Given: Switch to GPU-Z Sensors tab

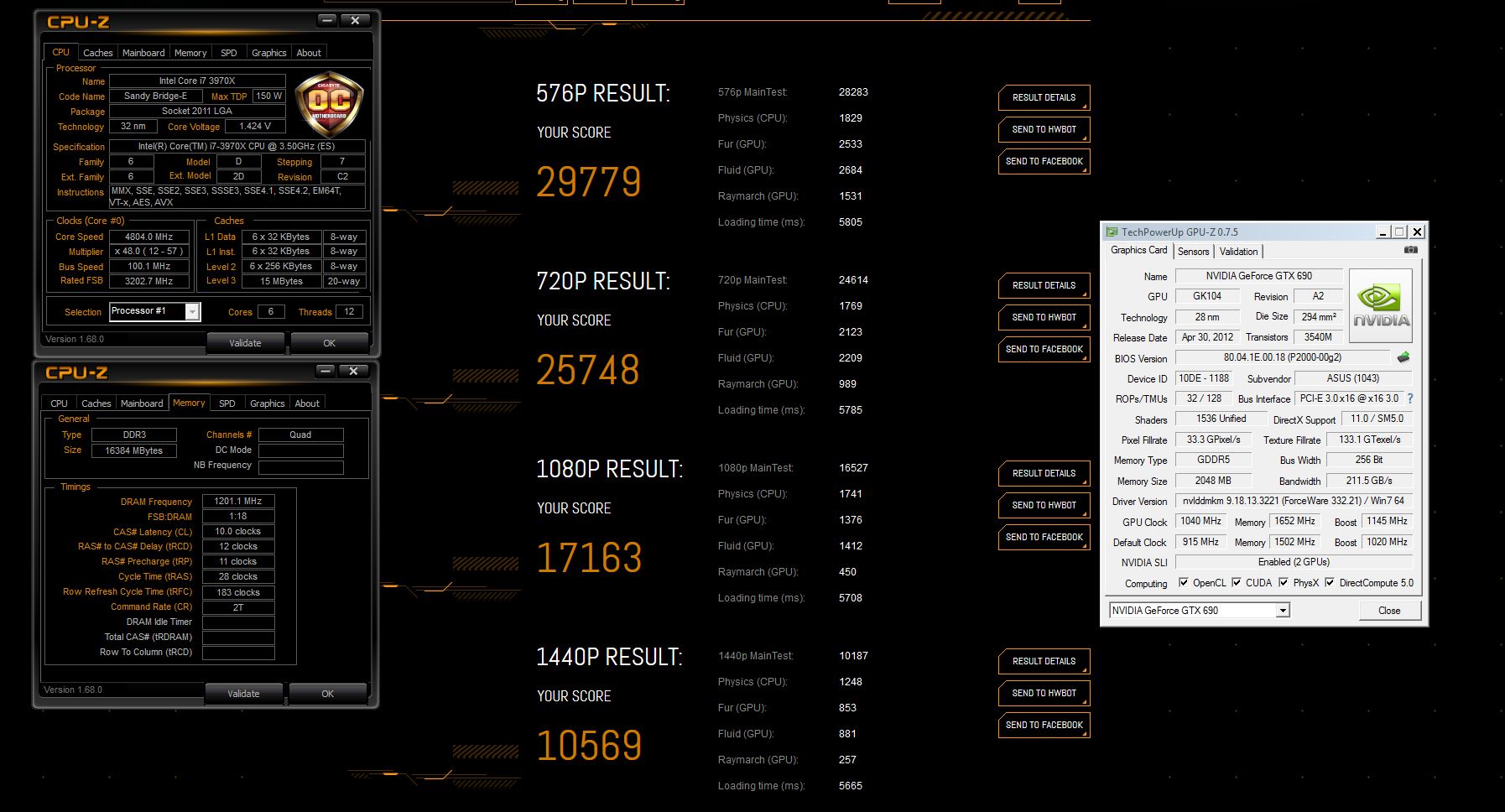Looking at the screenshot, I should pyautogui.click(x=1193, y=252).
